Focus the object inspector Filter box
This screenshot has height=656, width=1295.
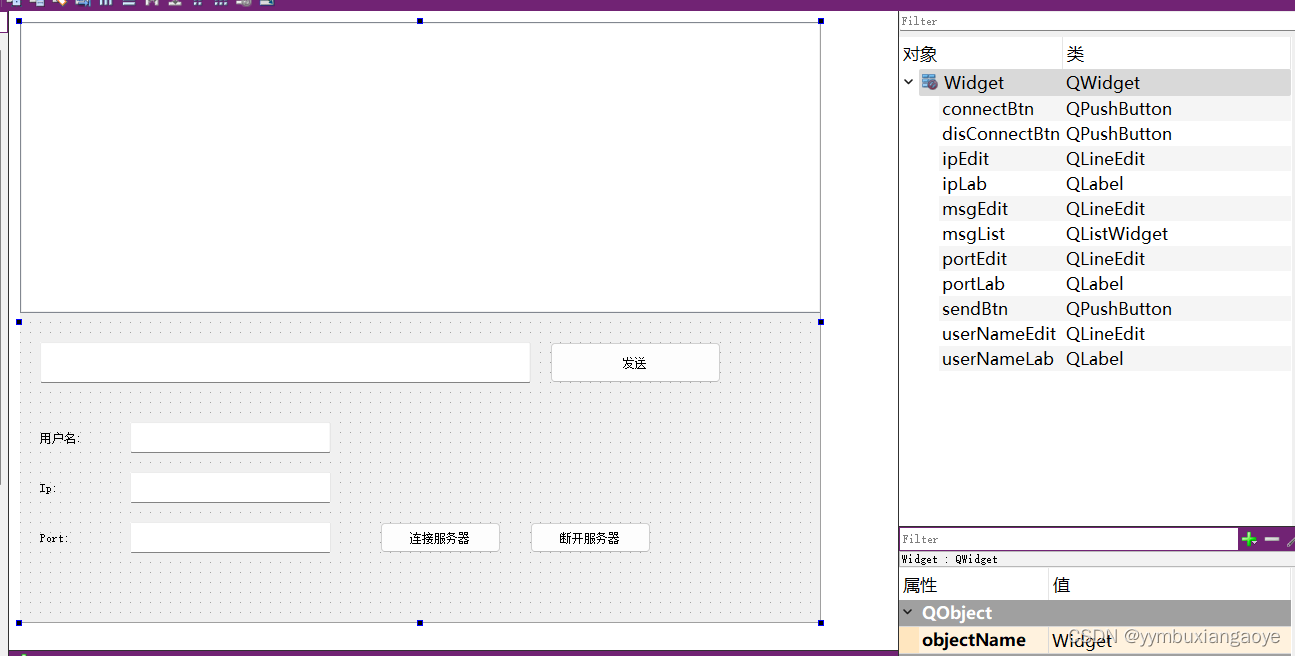coord(1096,21)
